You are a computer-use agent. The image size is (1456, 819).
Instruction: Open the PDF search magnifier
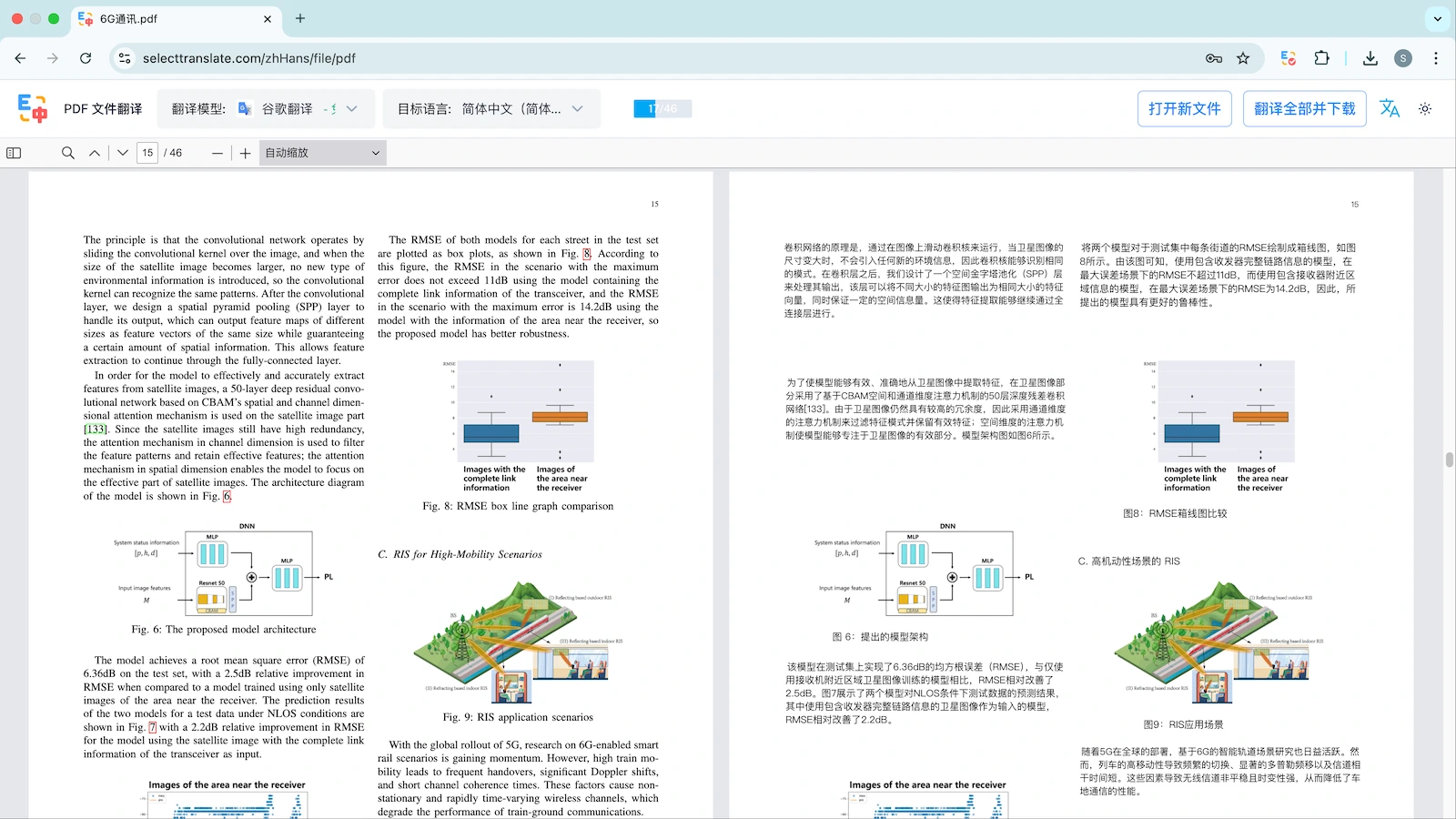coord(67,153)
